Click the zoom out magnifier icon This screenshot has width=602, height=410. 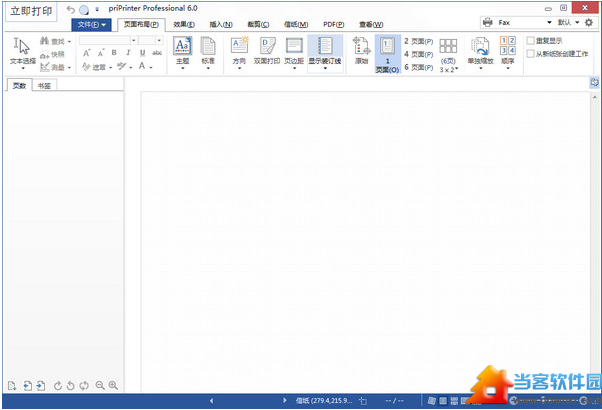pyautogui.click(x=100, y=385)
